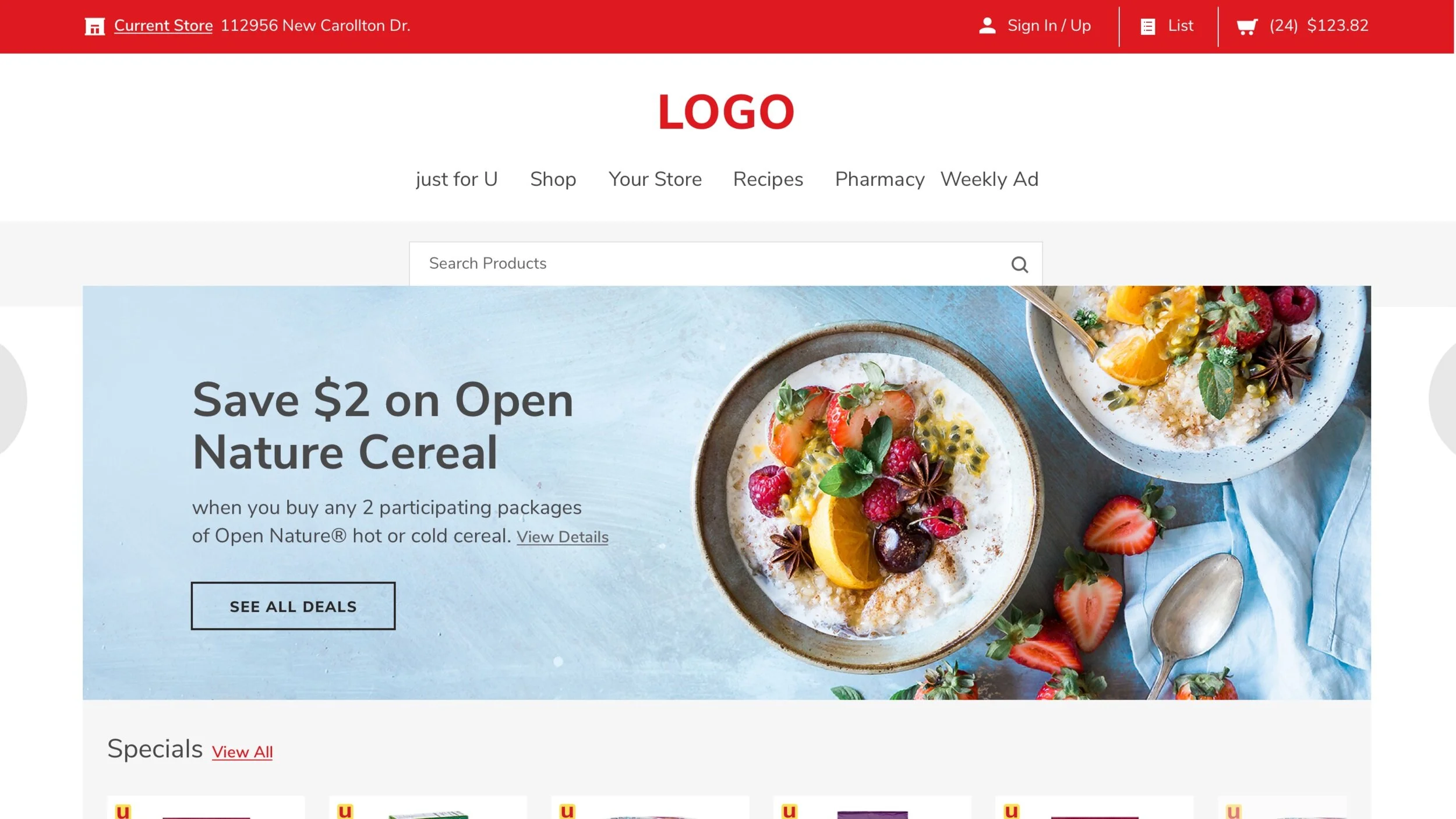Open the List clipboard icon
1456x819 pixels.
click(1147, 27)
